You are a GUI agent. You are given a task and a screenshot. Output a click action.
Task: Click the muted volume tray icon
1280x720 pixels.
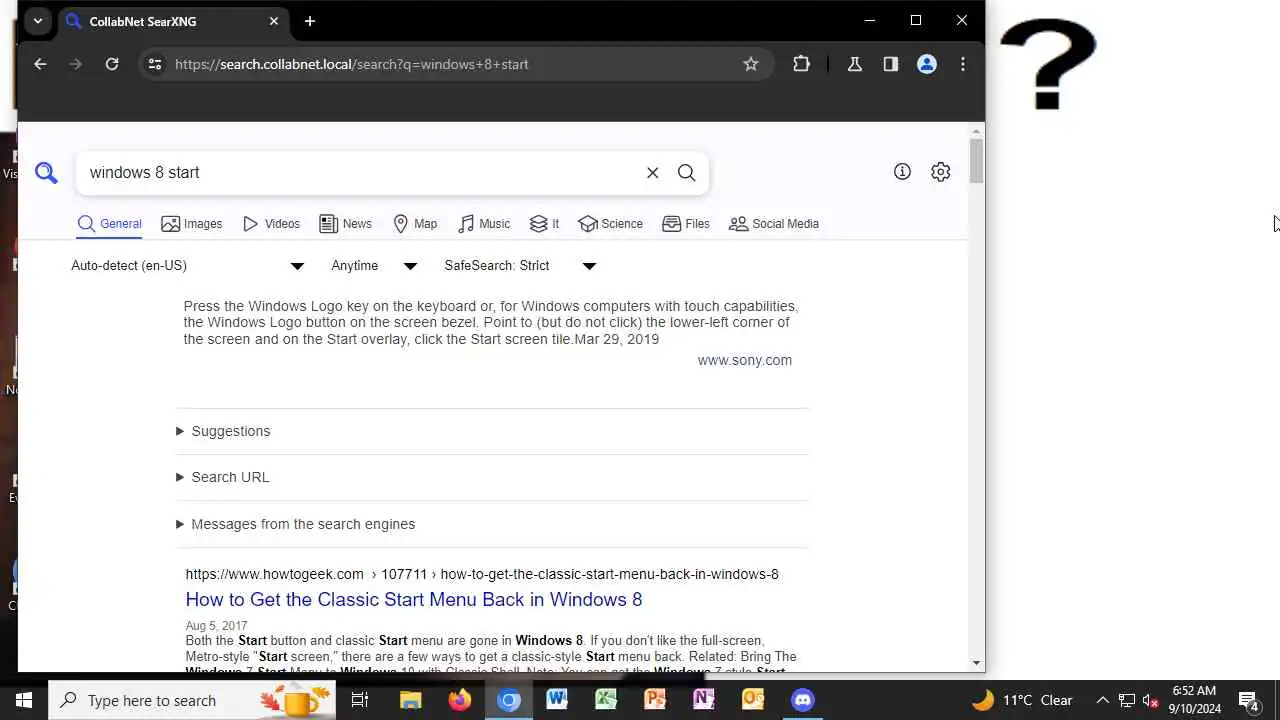click(1150, 700)
